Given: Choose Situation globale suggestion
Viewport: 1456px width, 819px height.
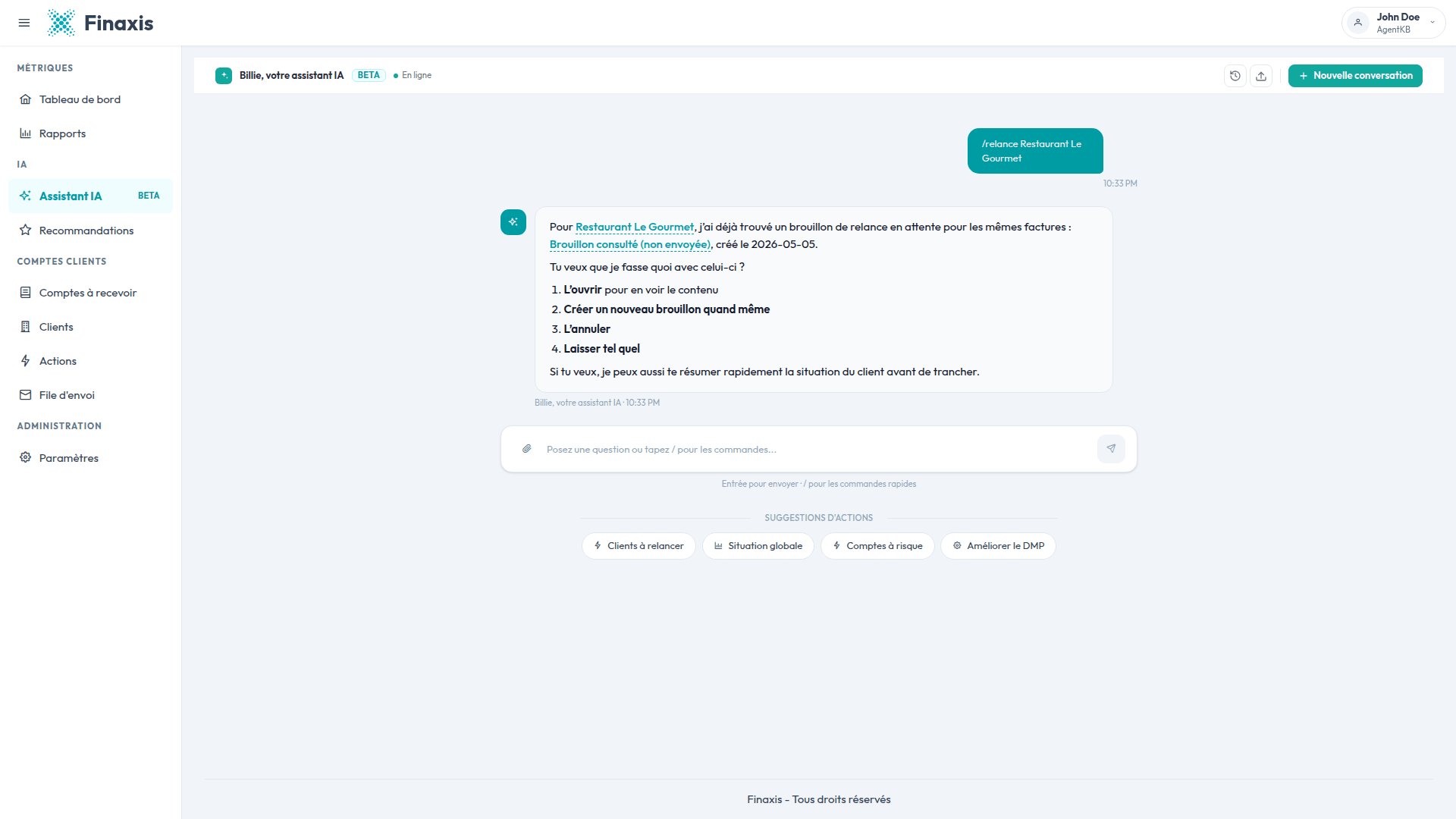Looking at the screenshot, I should pyautogui.click(x=758, y=546).
